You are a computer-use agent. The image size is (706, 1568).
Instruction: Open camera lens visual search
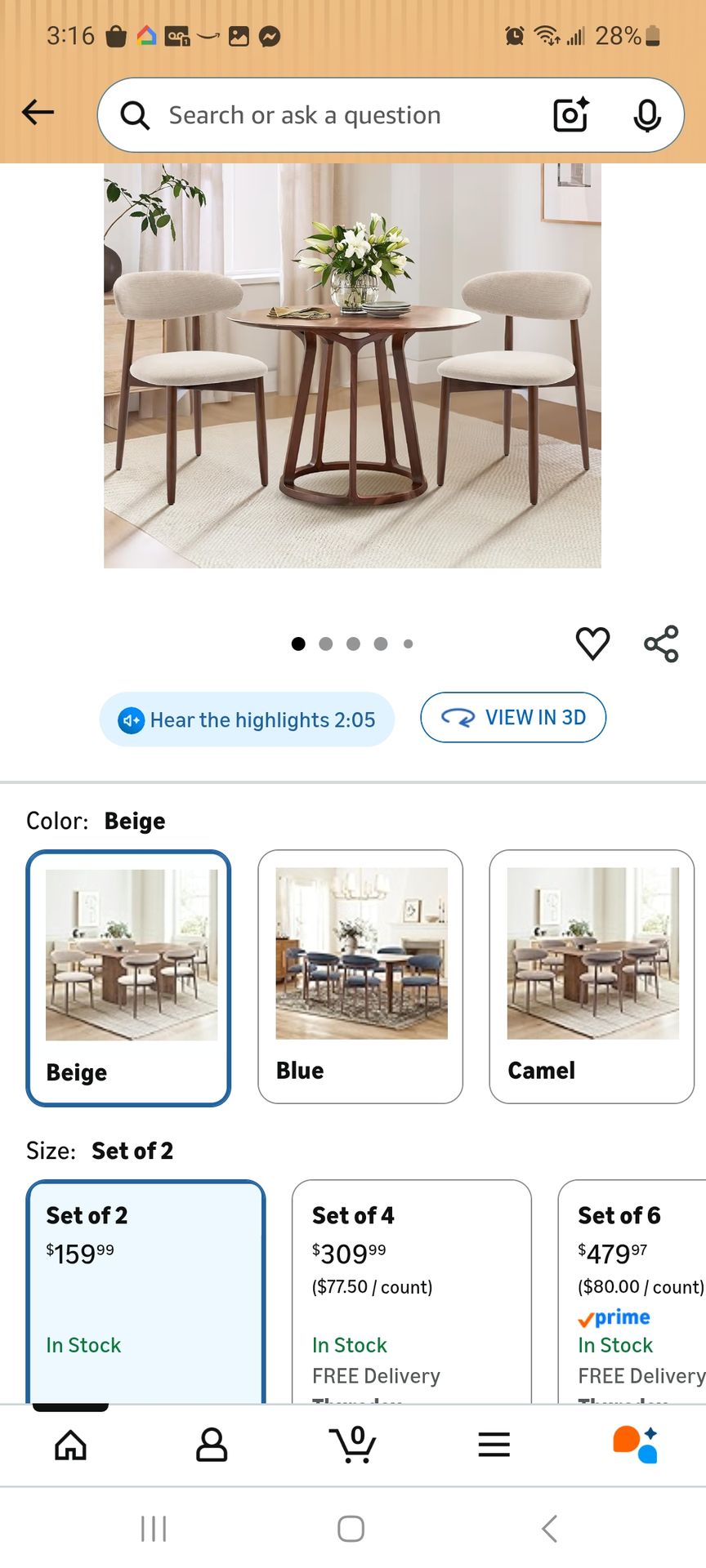click(570, 114)
